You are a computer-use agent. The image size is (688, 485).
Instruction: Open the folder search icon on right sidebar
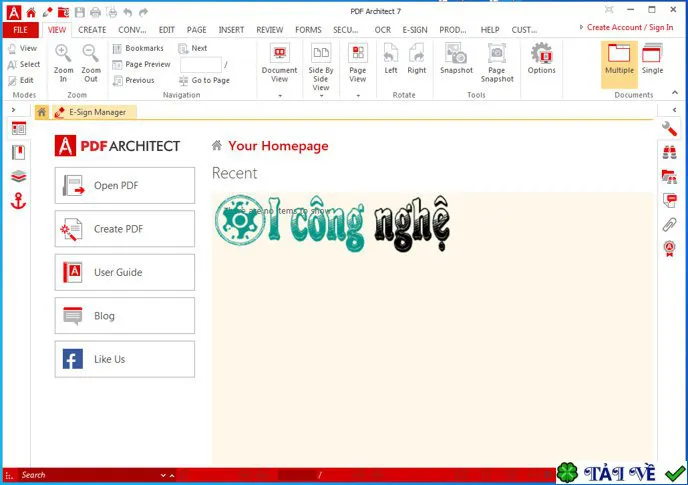669,176
